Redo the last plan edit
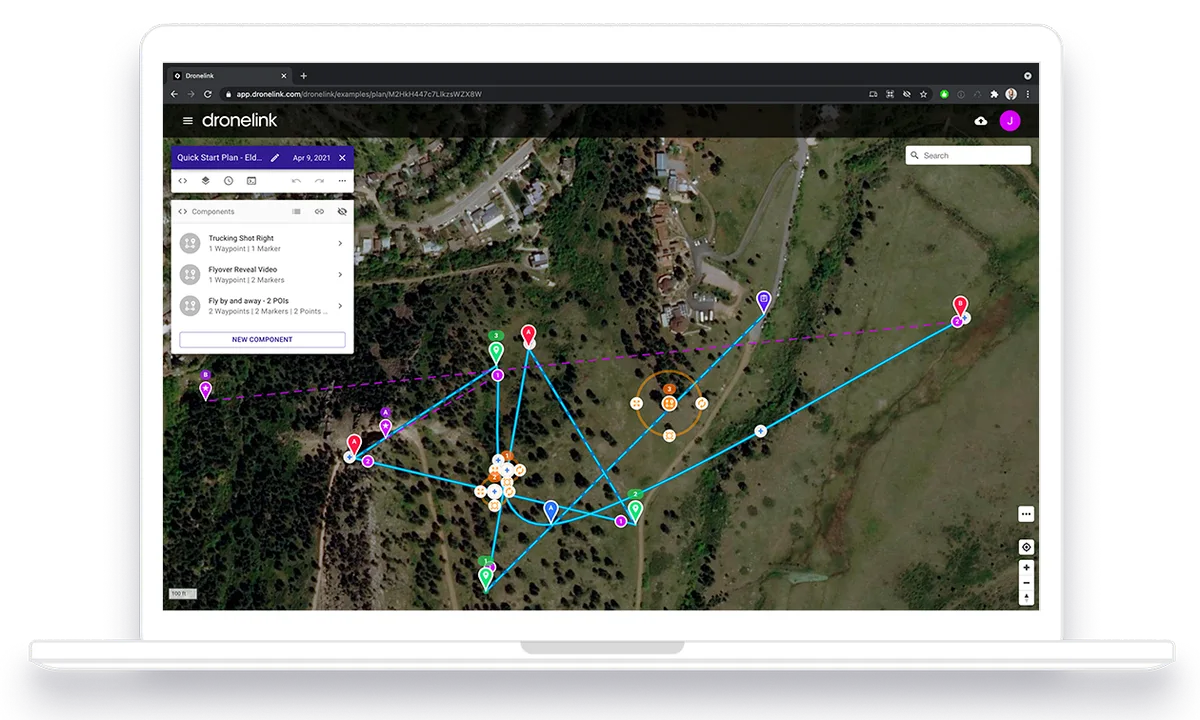1200x720 pixels. point(319,181)
